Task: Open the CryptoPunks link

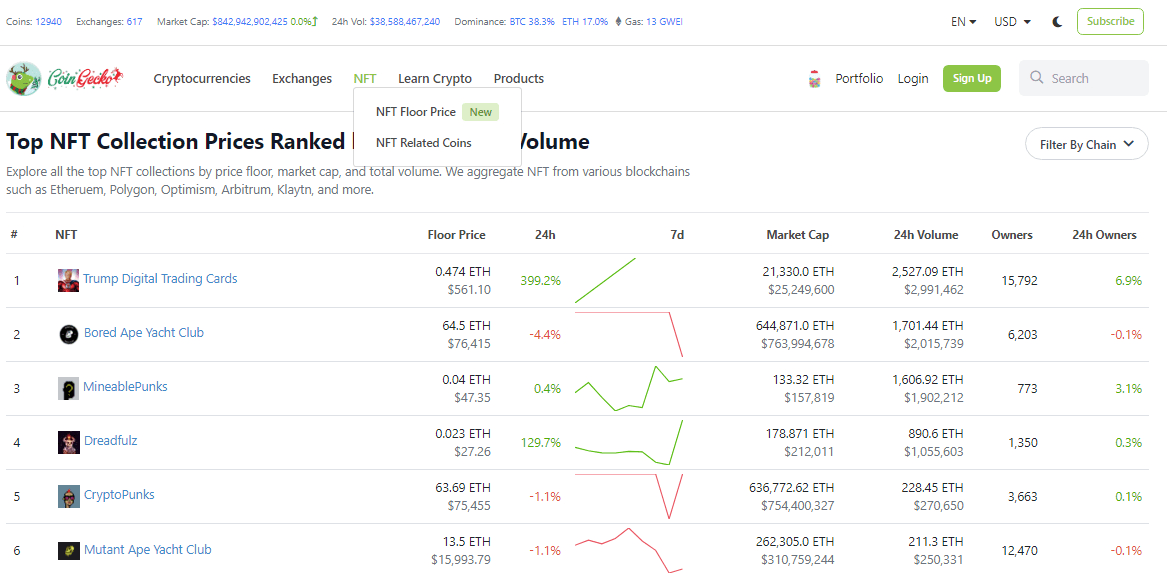Action: (119, 494)
